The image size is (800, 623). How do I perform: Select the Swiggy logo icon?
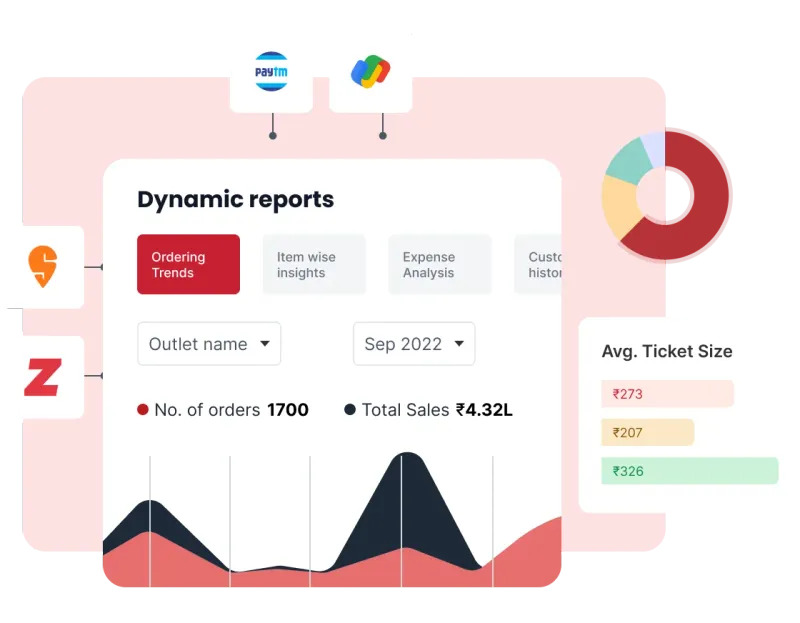click(x=42, y=266)
